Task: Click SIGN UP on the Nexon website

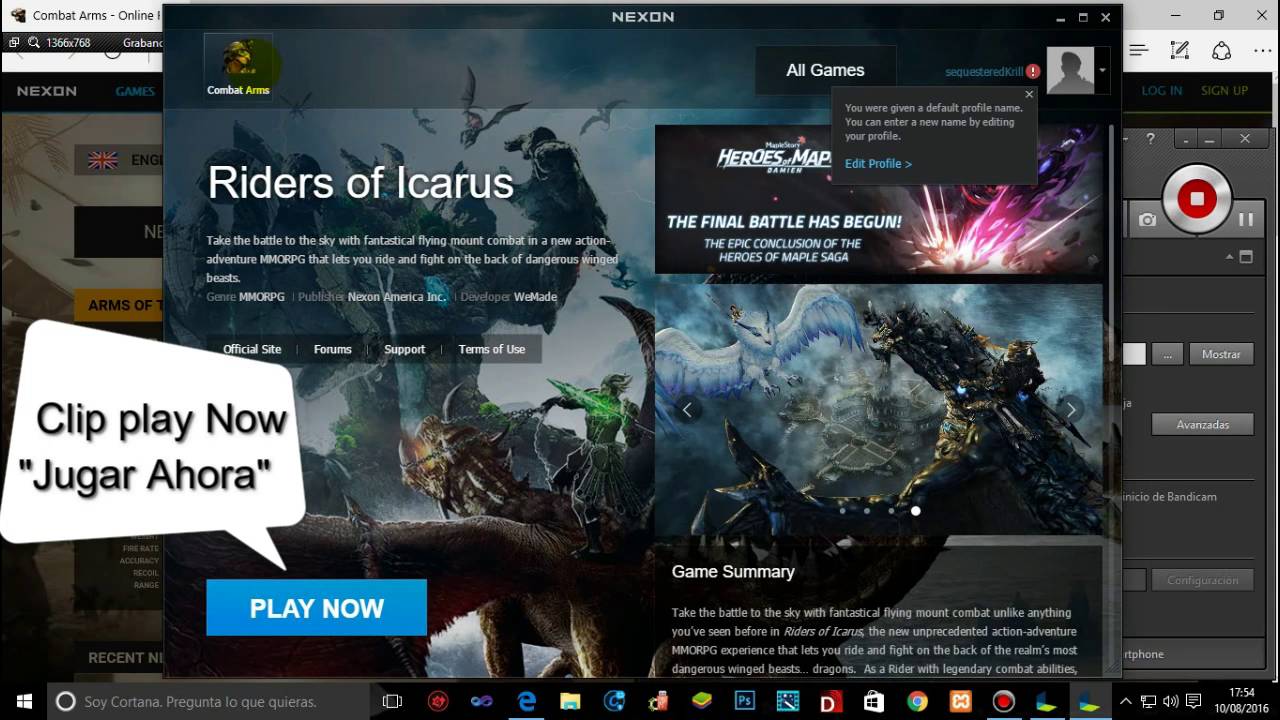Action: [x=1224, y=90]
